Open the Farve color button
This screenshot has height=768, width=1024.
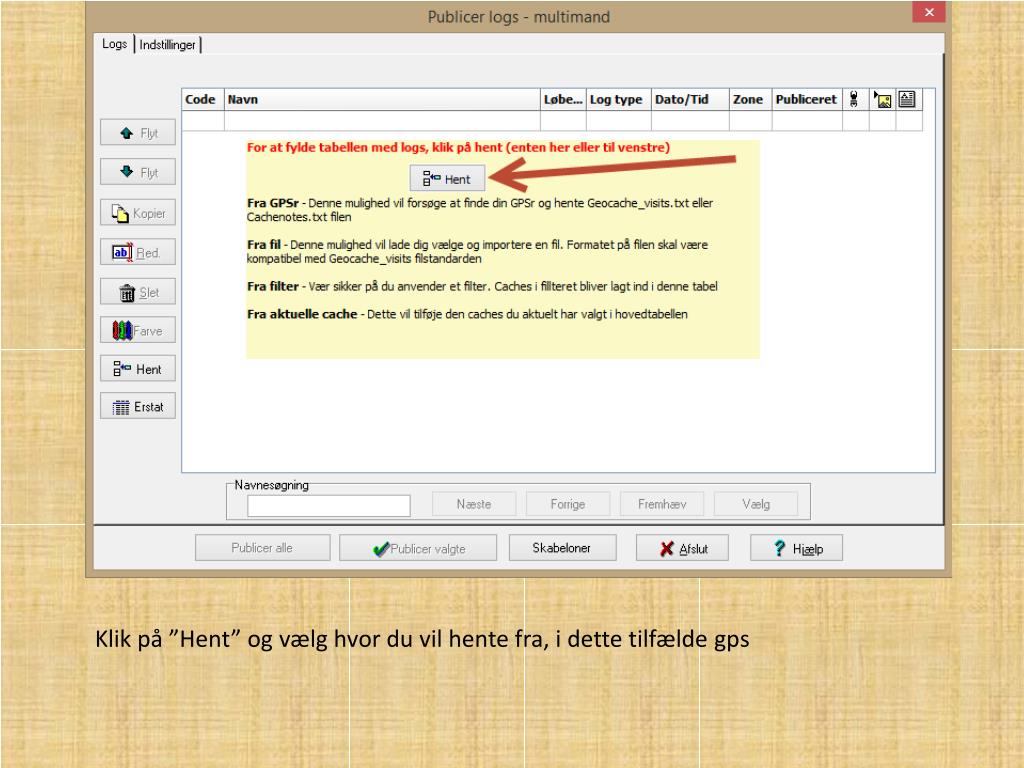138,330
